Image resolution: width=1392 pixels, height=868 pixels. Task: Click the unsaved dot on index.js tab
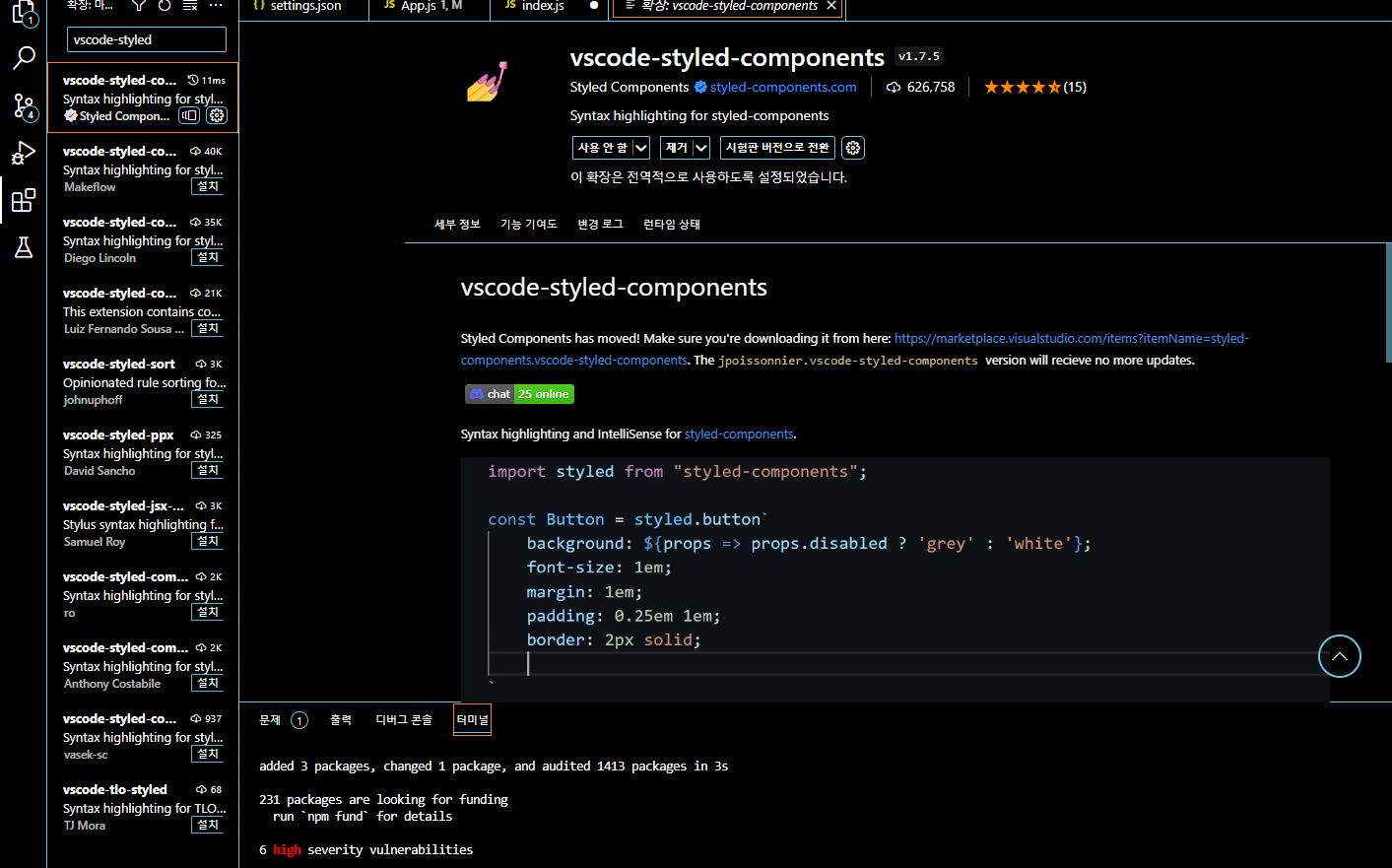(x=594, y=6)
